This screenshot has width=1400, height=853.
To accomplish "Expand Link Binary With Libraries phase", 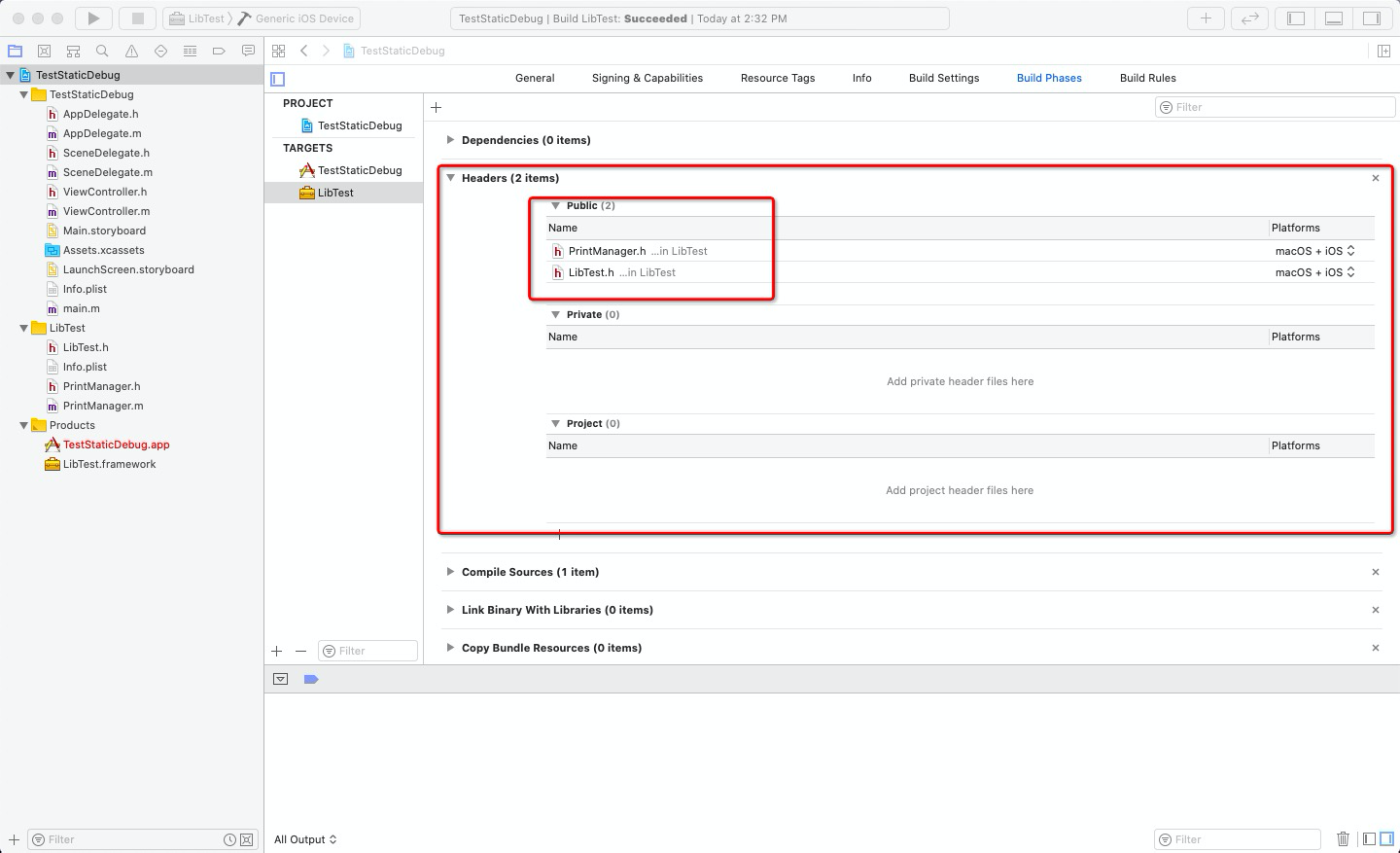I will point(450,610).
